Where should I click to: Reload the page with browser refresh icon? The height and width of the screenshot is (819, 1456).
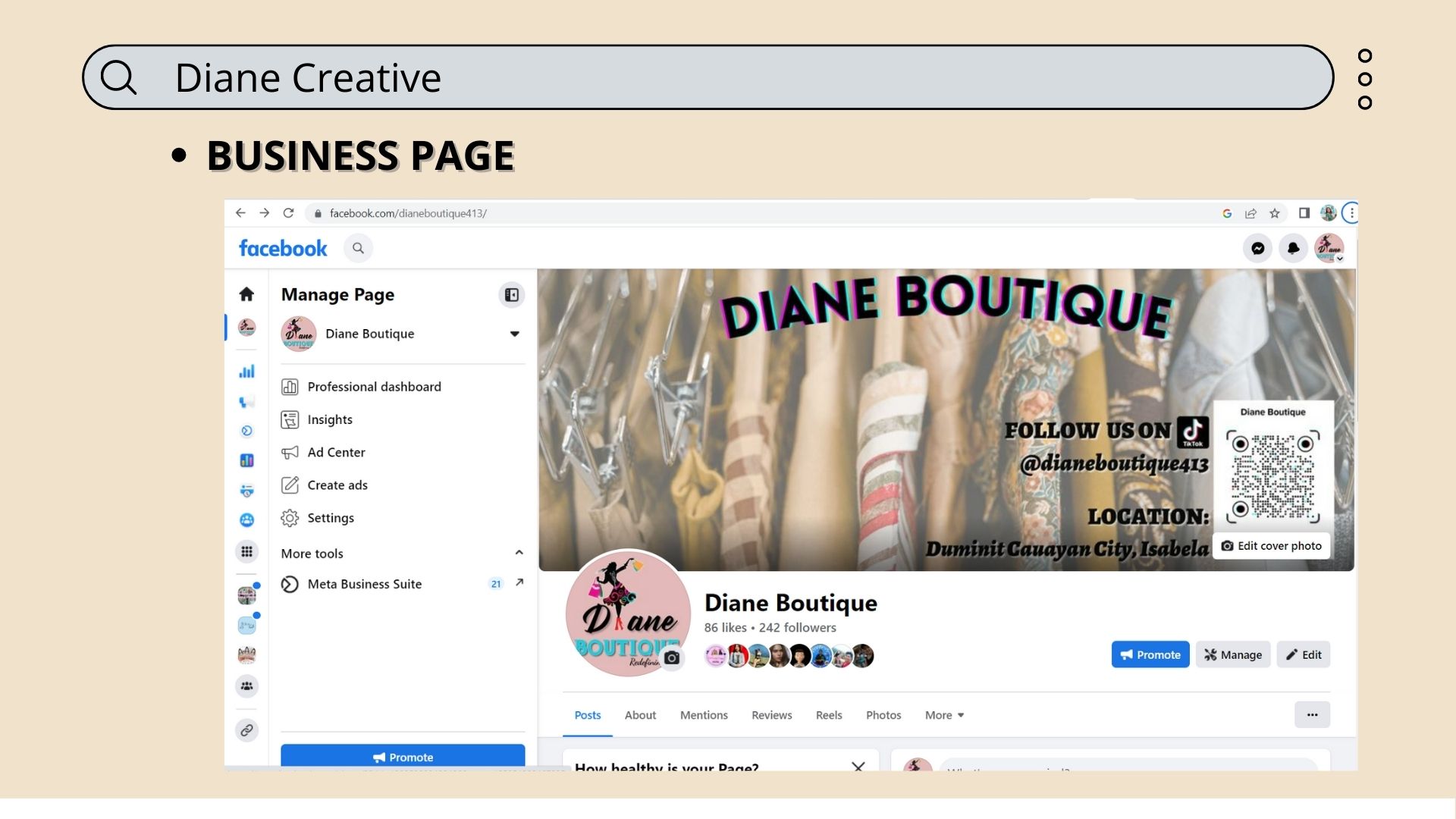point(288,213)
